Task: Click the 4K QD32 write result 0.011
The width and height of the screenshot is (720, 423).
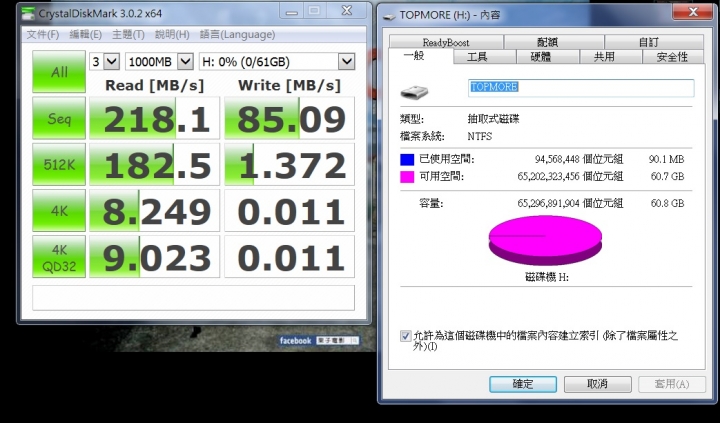Action: click(290, 257)
